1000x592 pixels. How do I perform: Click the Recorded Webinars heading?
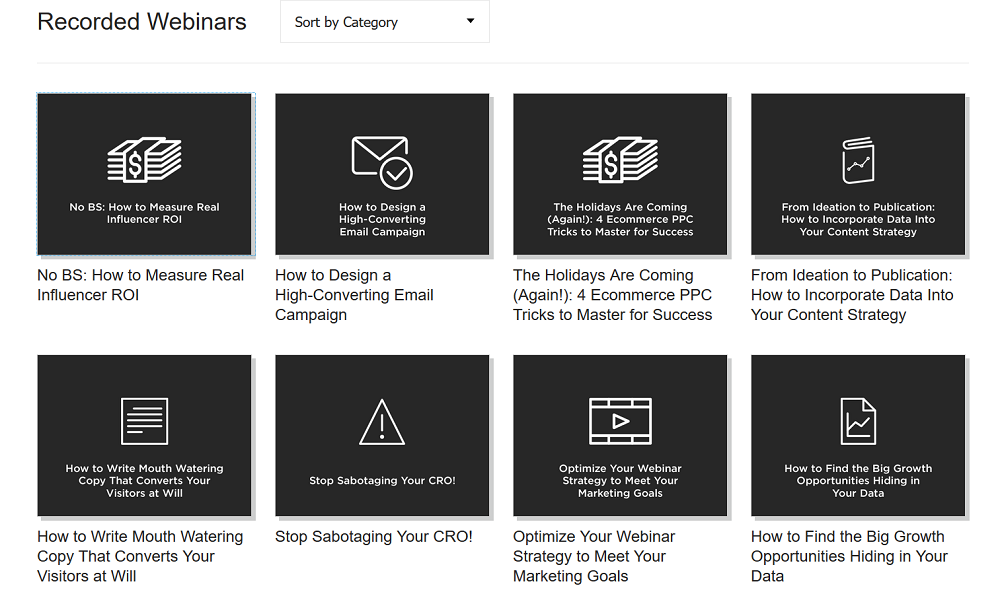(x=142, y=22)
